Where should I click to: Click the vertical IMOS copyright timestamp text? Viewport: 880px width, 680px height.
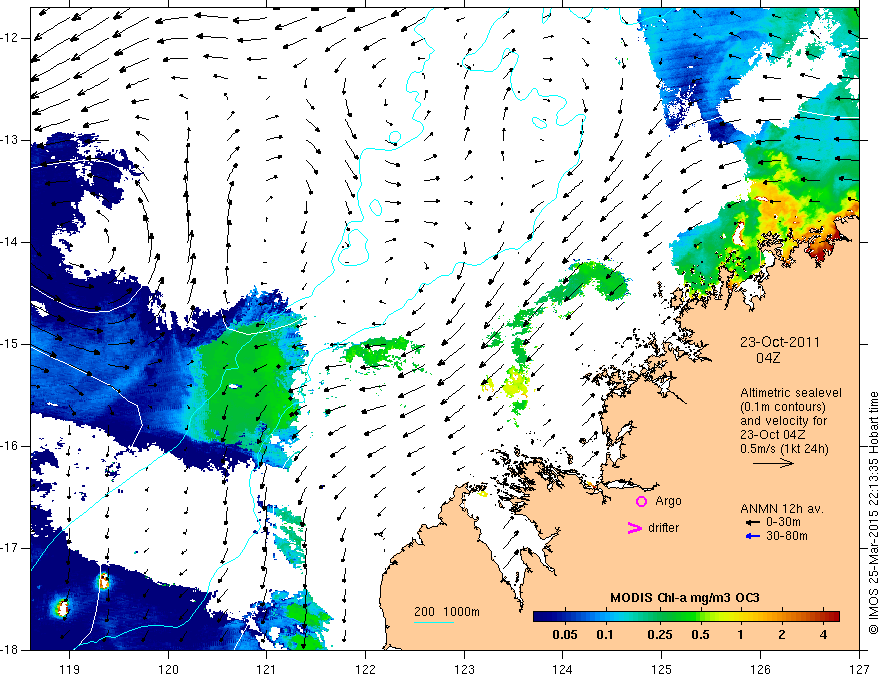click(873, 513)
